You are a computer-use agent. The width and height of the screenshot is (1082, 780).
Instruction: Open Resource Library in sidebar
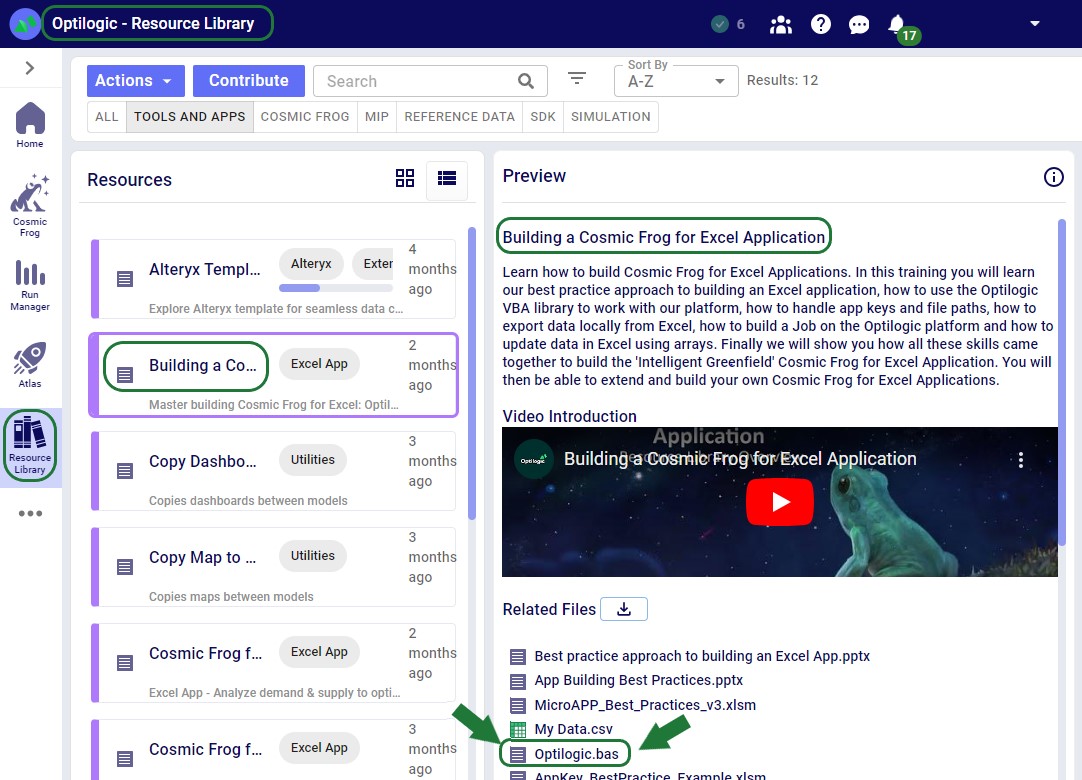click(30, 445)
